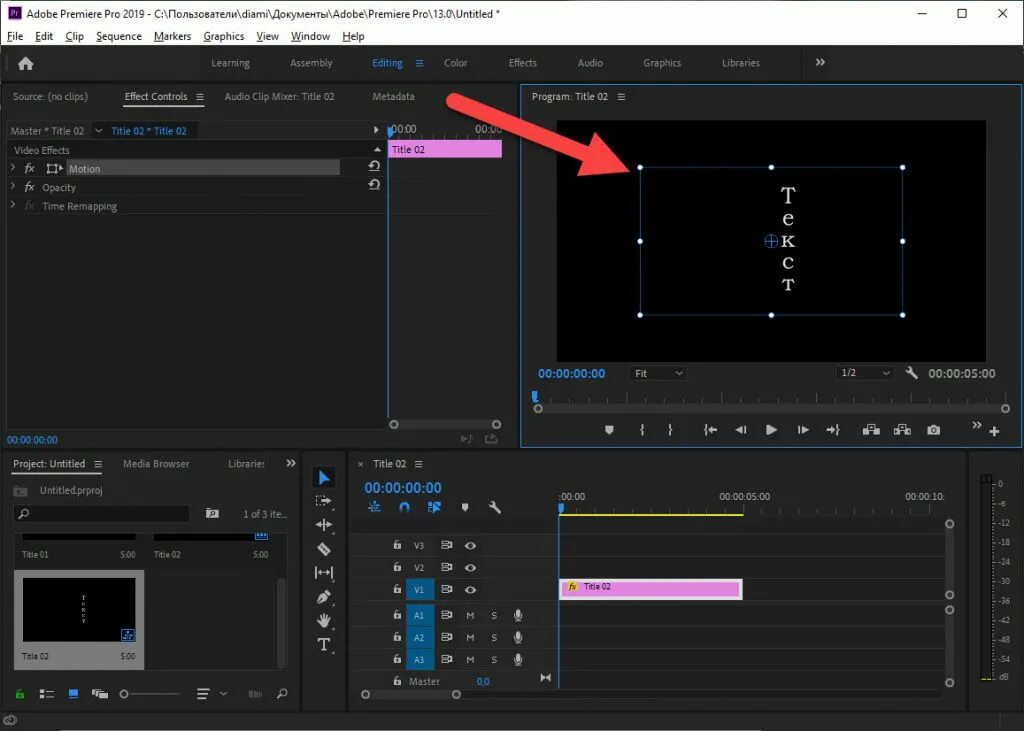Viewport: 1024px width, 731px height.
Task: Switch to the Color workspace tab
Action: [456, 62]
